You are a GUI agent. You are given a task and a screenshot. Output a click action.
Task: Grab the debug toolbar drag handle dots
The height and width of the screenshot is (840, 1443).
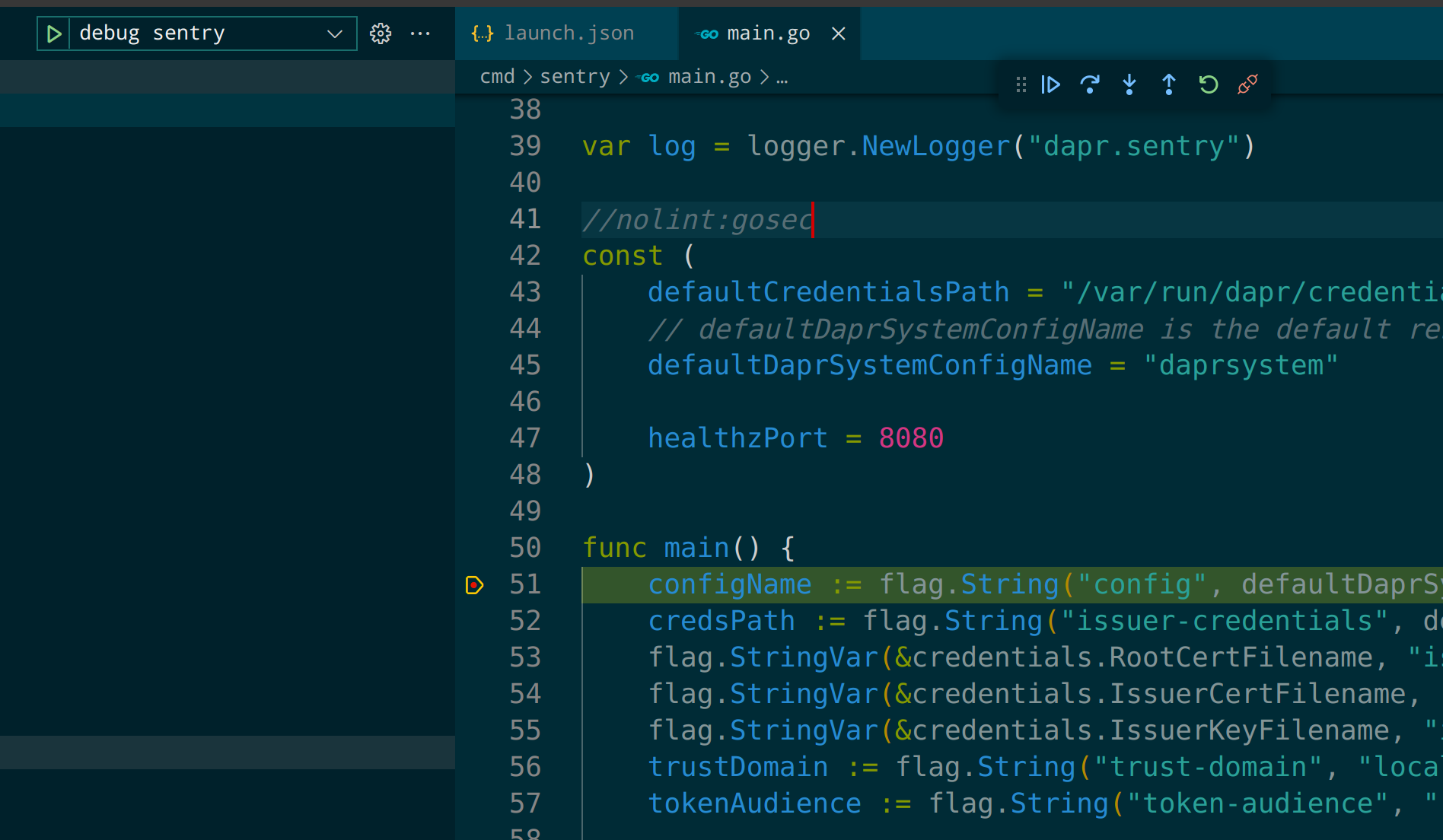tap(1021, 84)
